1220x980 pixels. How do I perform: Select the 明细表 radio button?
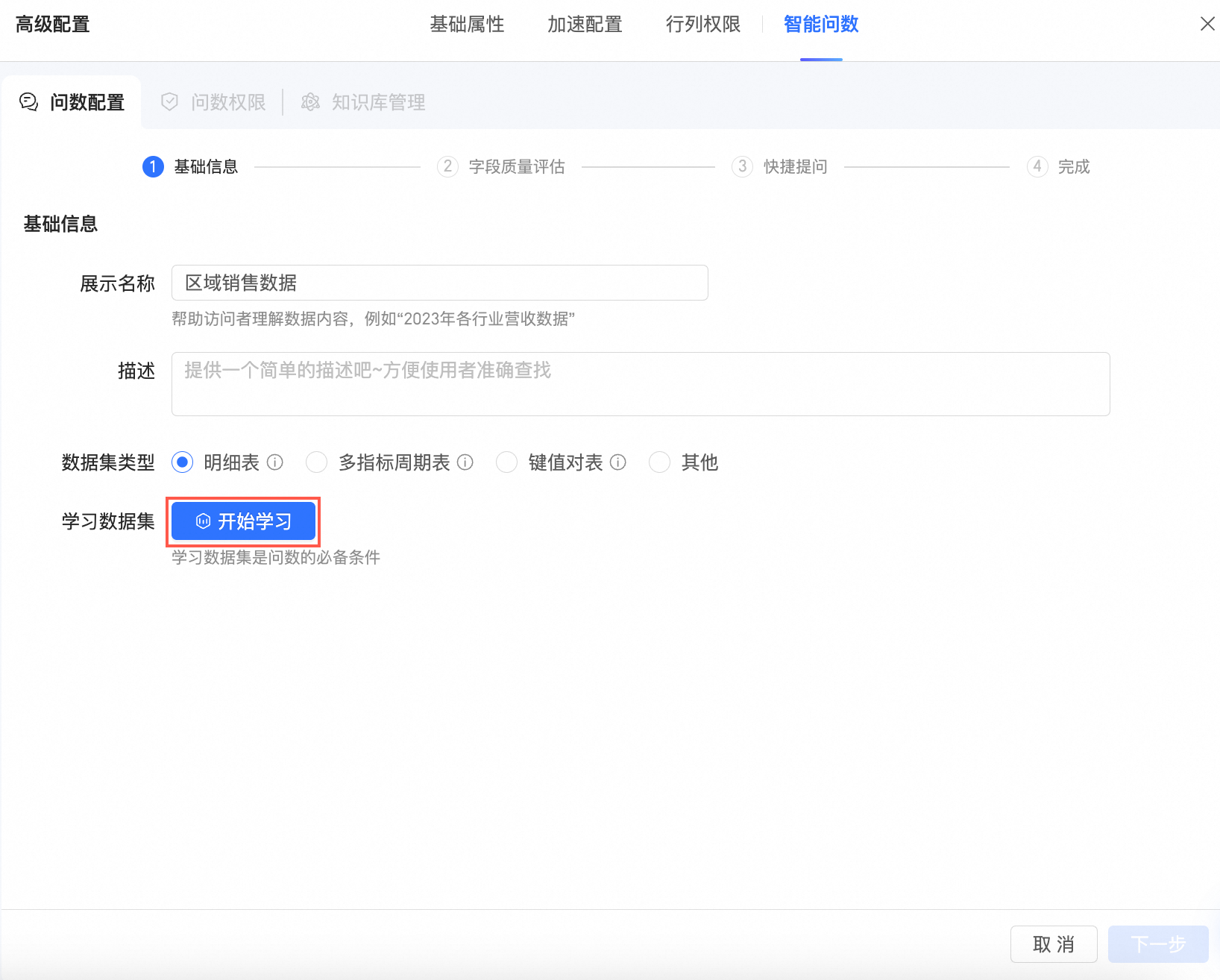182,462
